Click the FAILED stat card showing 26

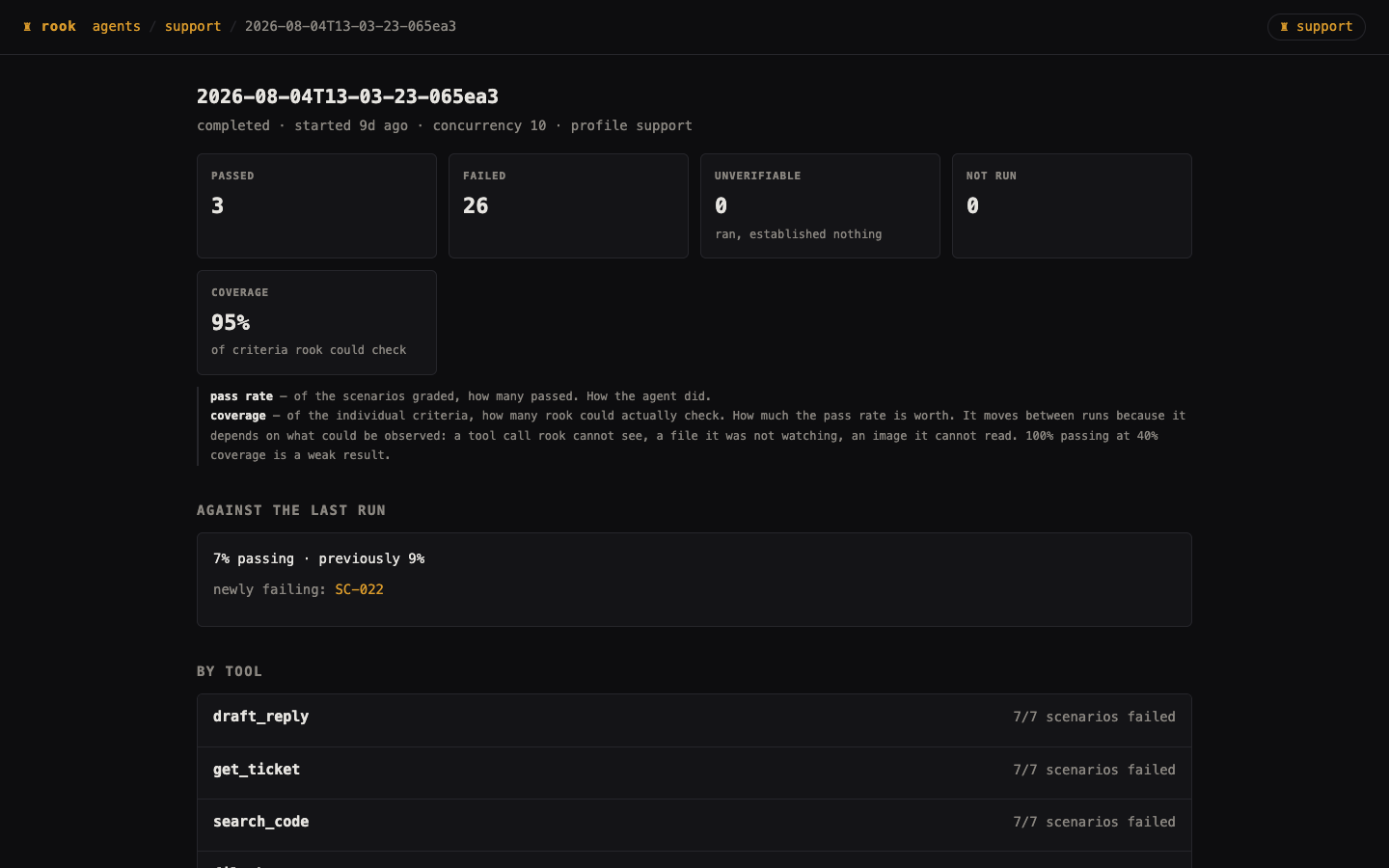[568, 205]
